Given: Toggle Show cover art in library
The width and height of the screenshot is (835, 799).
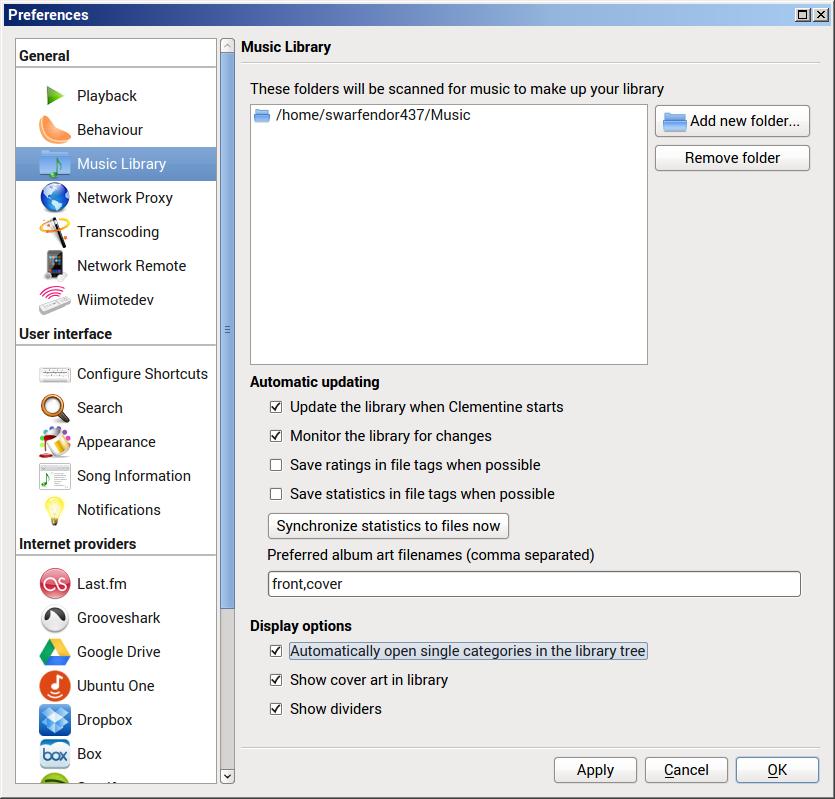Looking at the screenshot, I should tap(276, 680).
